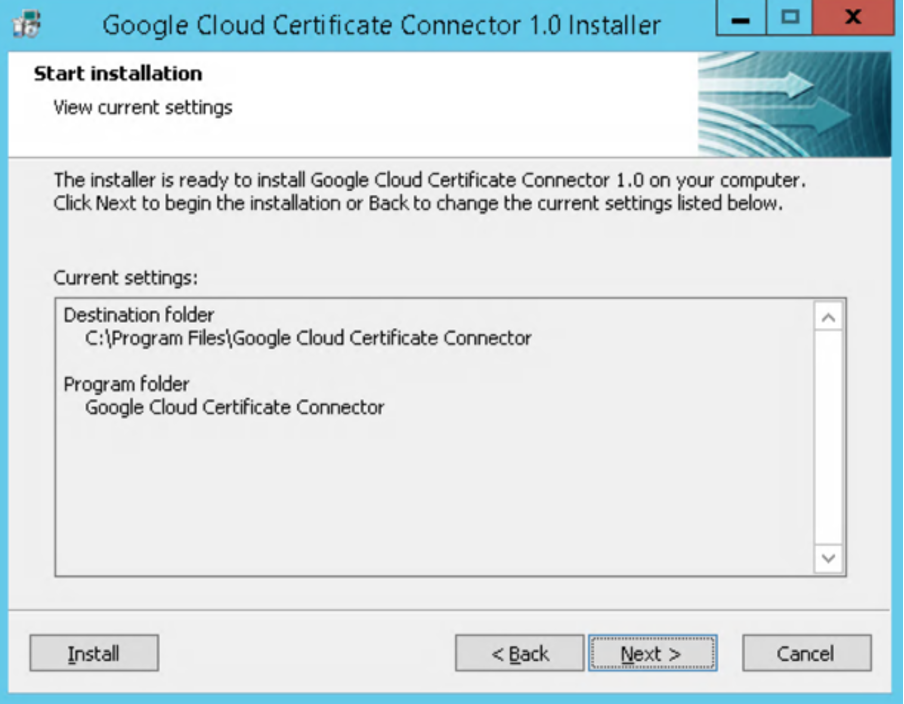Click the Destination folder label in settings
The width and height of the screenshot is (904, 704).
click(139, 315)
